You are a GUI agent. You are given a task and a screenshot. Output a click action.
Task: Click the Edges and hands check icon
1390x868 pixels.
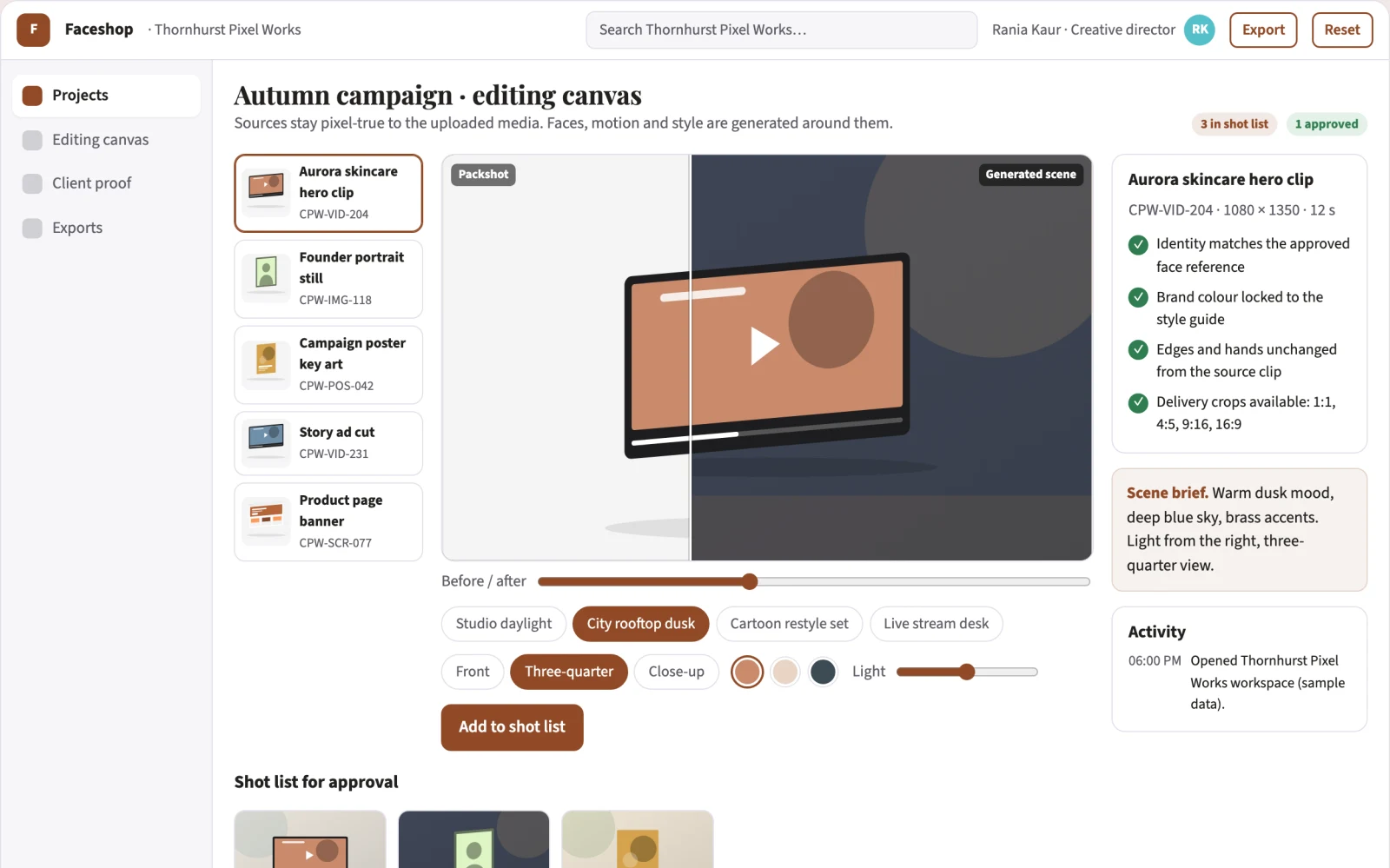pos(1138,349)
